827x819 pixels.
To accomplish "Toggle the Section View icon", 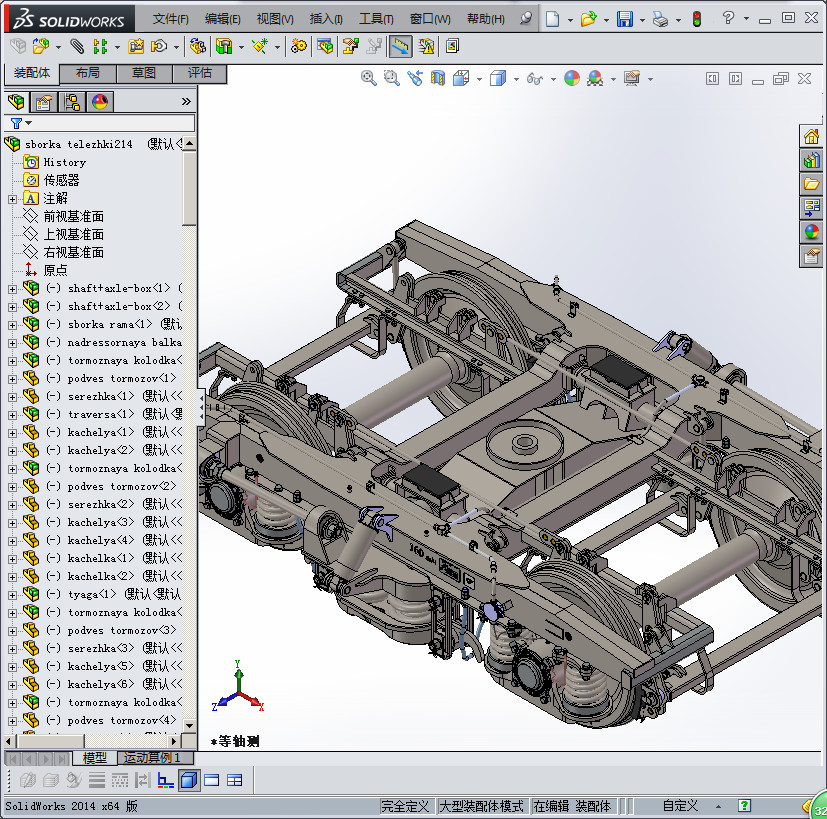I will click(438, 78).
